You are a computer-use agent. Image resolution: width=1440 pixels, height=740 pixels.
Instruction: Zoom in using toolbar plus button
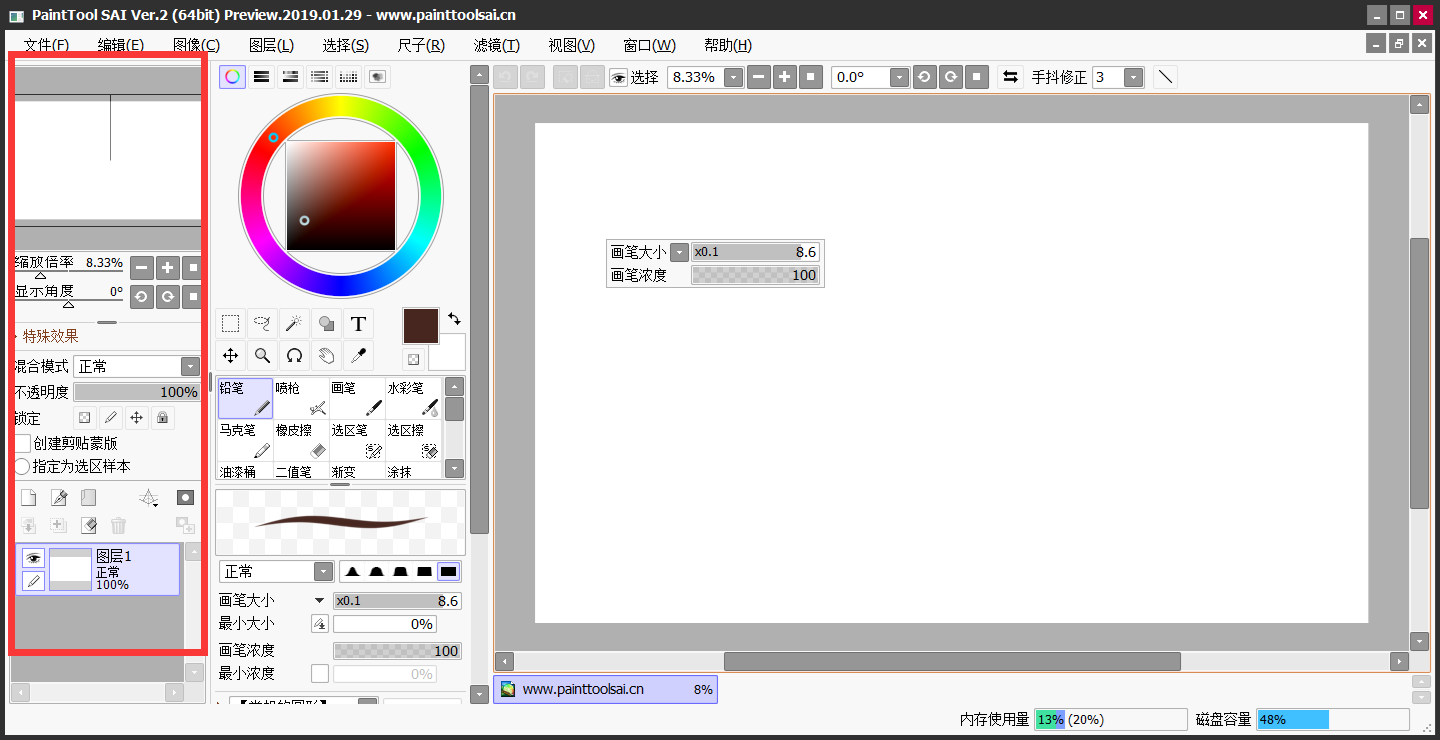tap(785, 77)
